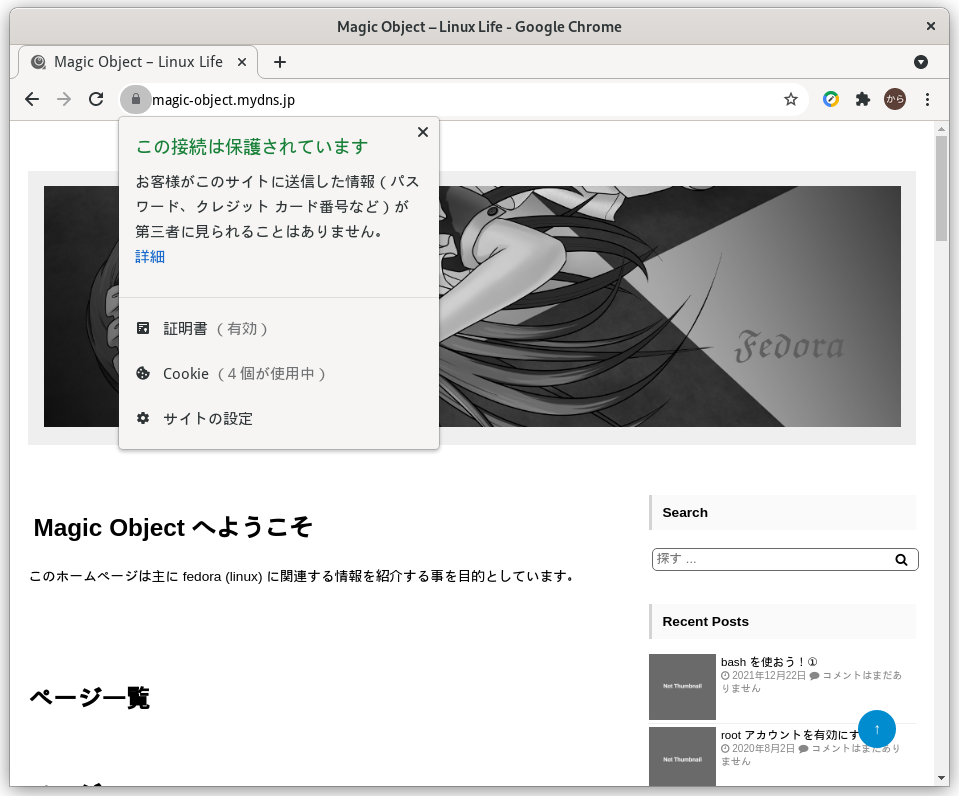The image size is (959, 796).
Task: Click thumbnail of the bash post
Action: pyautogui.click(x=682, y=686)
